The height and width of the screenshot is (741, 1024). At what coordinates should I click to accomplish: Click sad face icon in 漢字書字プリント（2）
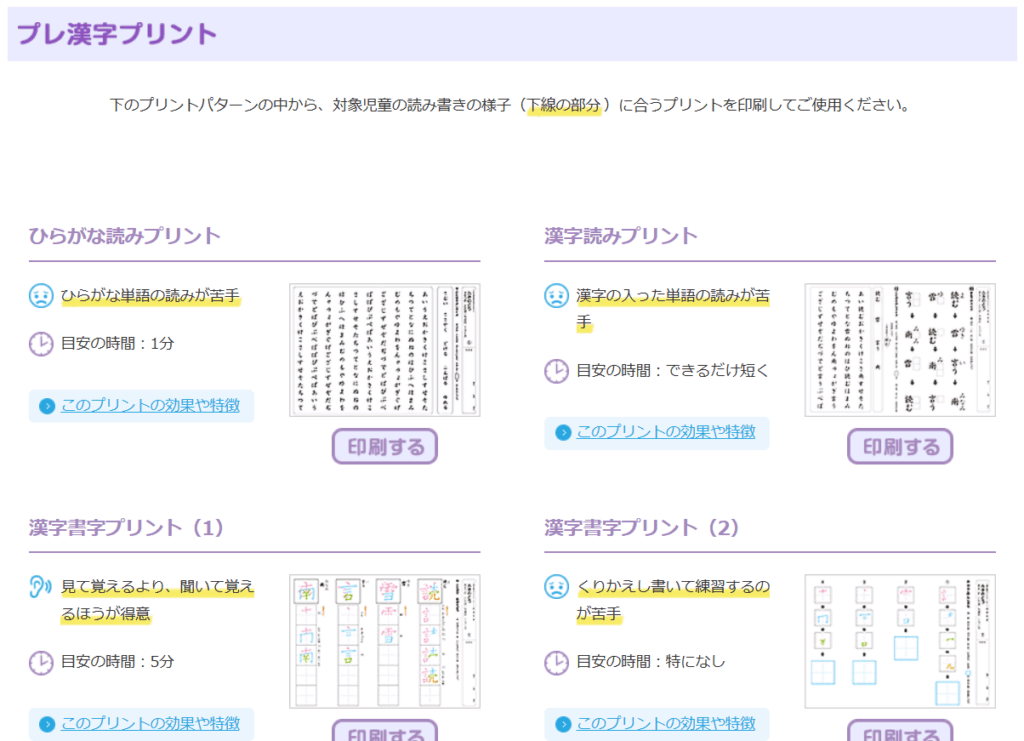[556, 587]
